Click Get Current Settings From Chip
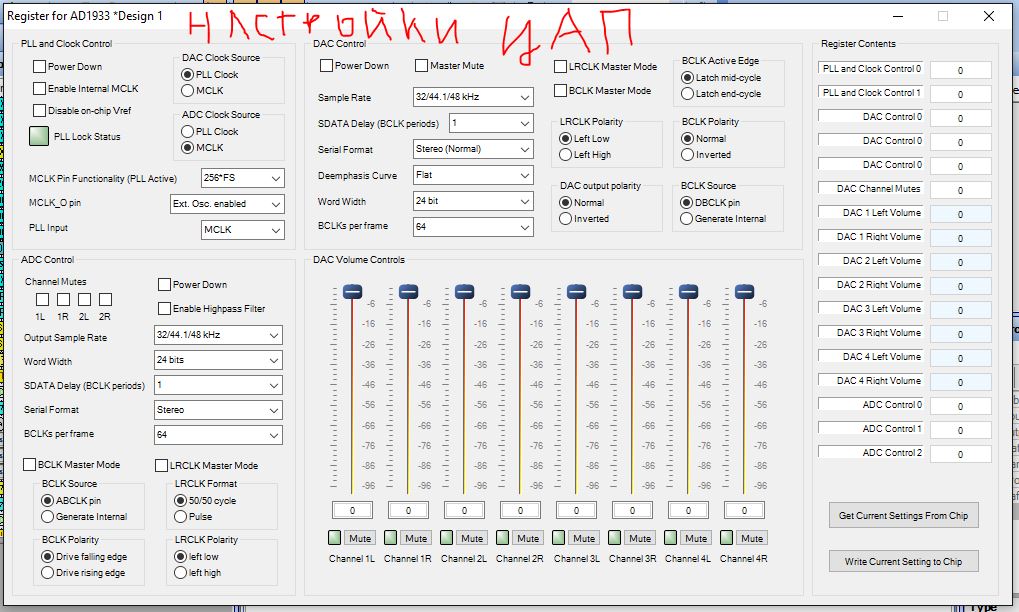The width and height of the screenshot is (1019, 612). pyautogui.click(x=903, y=516)
